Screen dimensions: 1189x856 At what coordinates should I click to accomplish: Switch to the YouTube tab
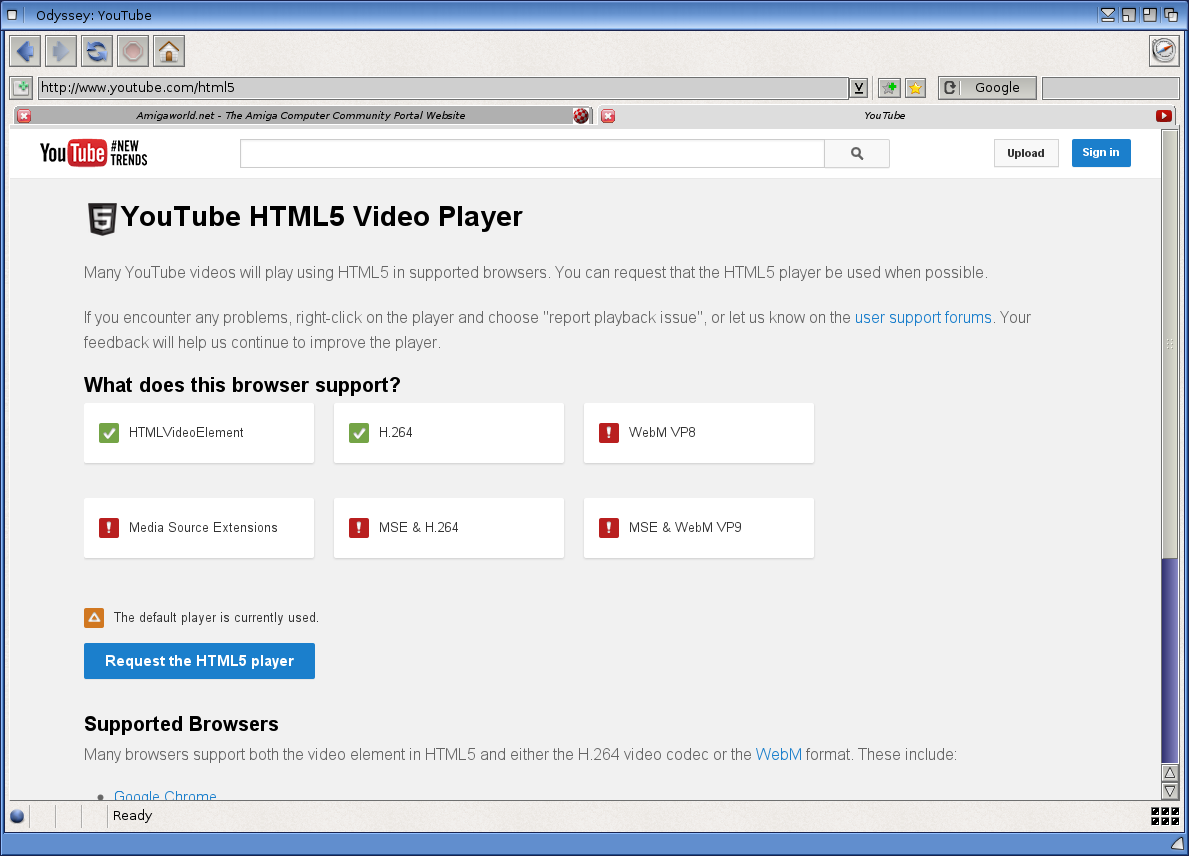point(885,116)
